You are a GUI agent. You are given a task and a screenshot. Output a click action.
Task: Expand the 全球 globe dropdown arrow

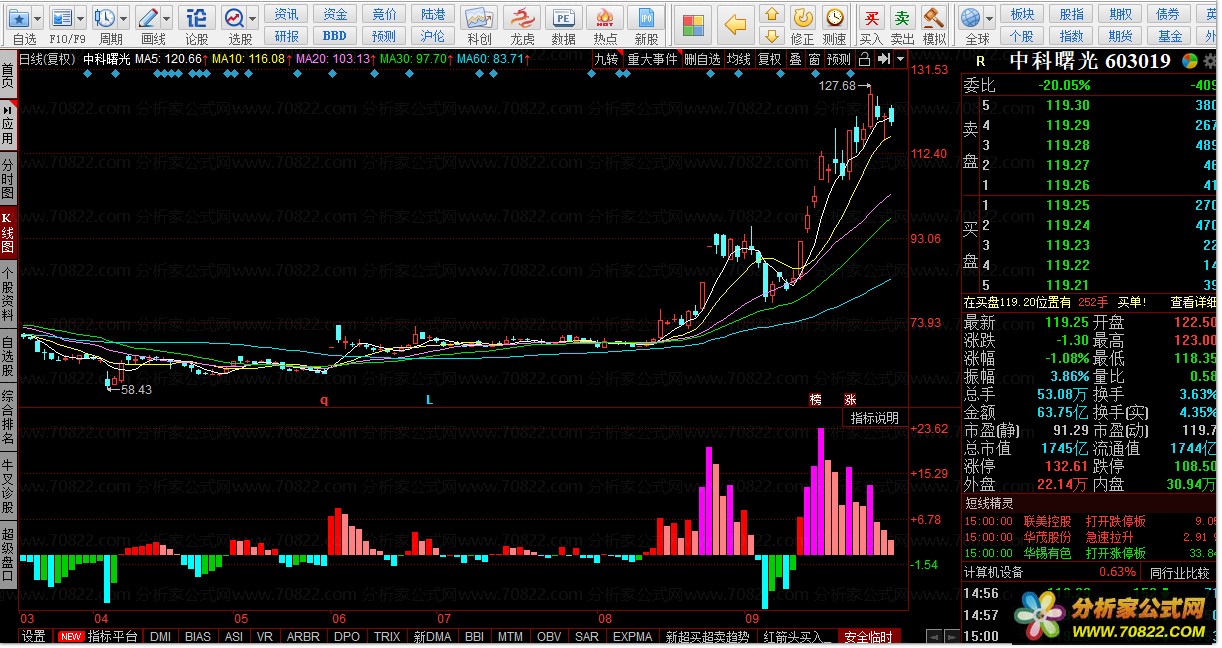[x=988, y=18]
